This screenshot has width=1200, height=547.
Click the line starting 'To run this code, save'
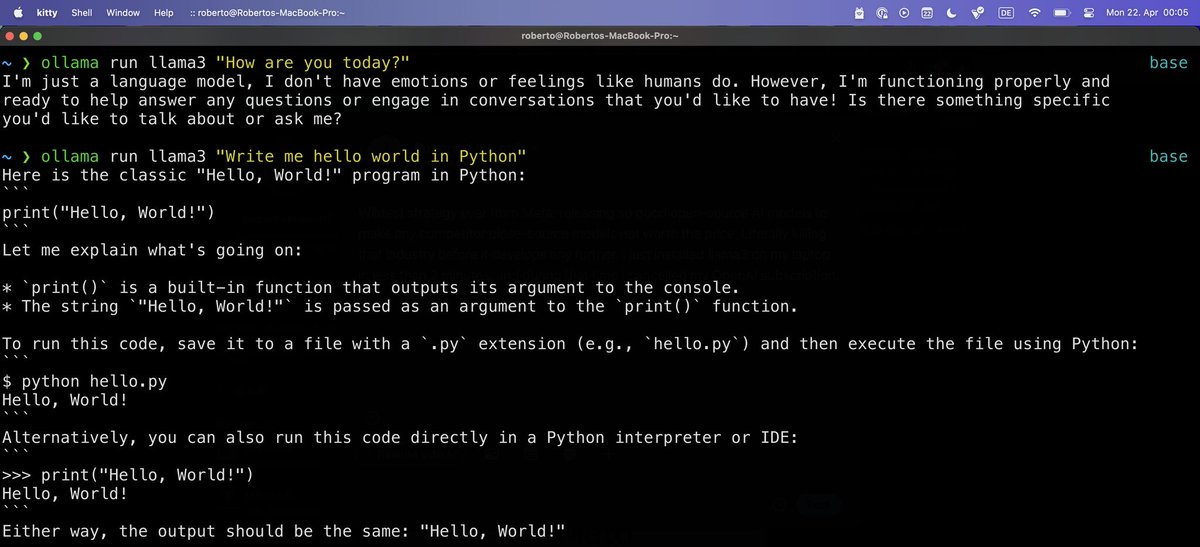coord(570,343)
